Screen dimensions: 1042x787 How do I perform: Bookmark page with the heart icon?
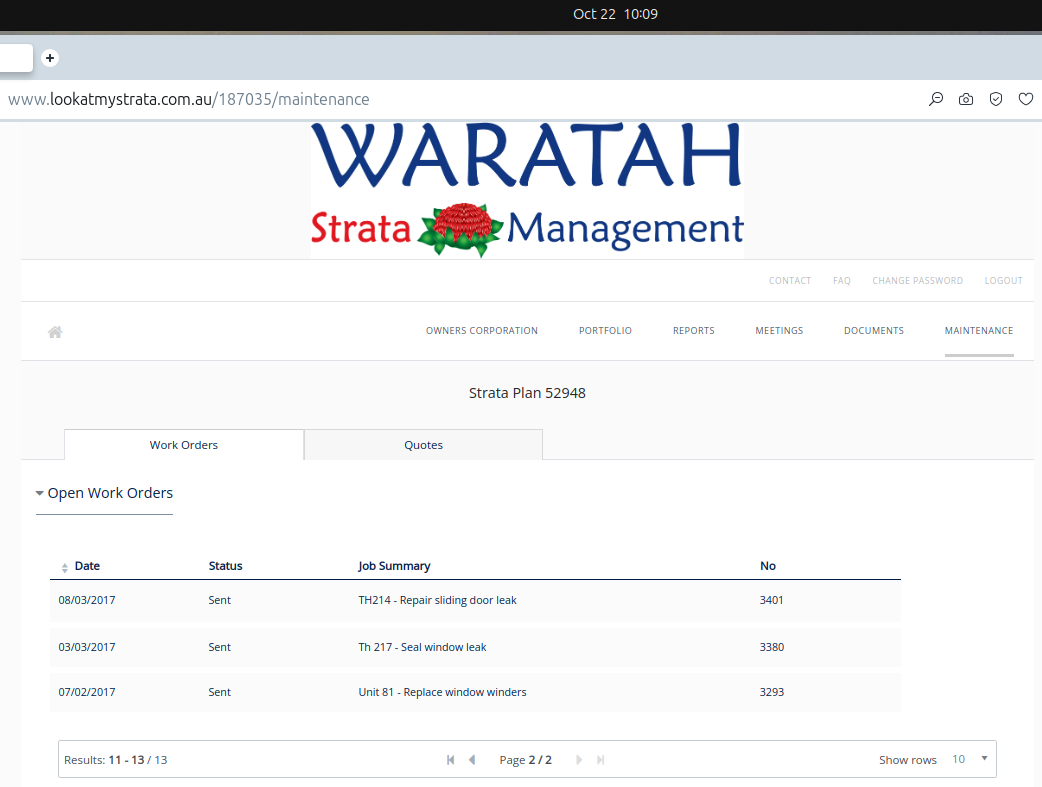tap(1025, 99)
